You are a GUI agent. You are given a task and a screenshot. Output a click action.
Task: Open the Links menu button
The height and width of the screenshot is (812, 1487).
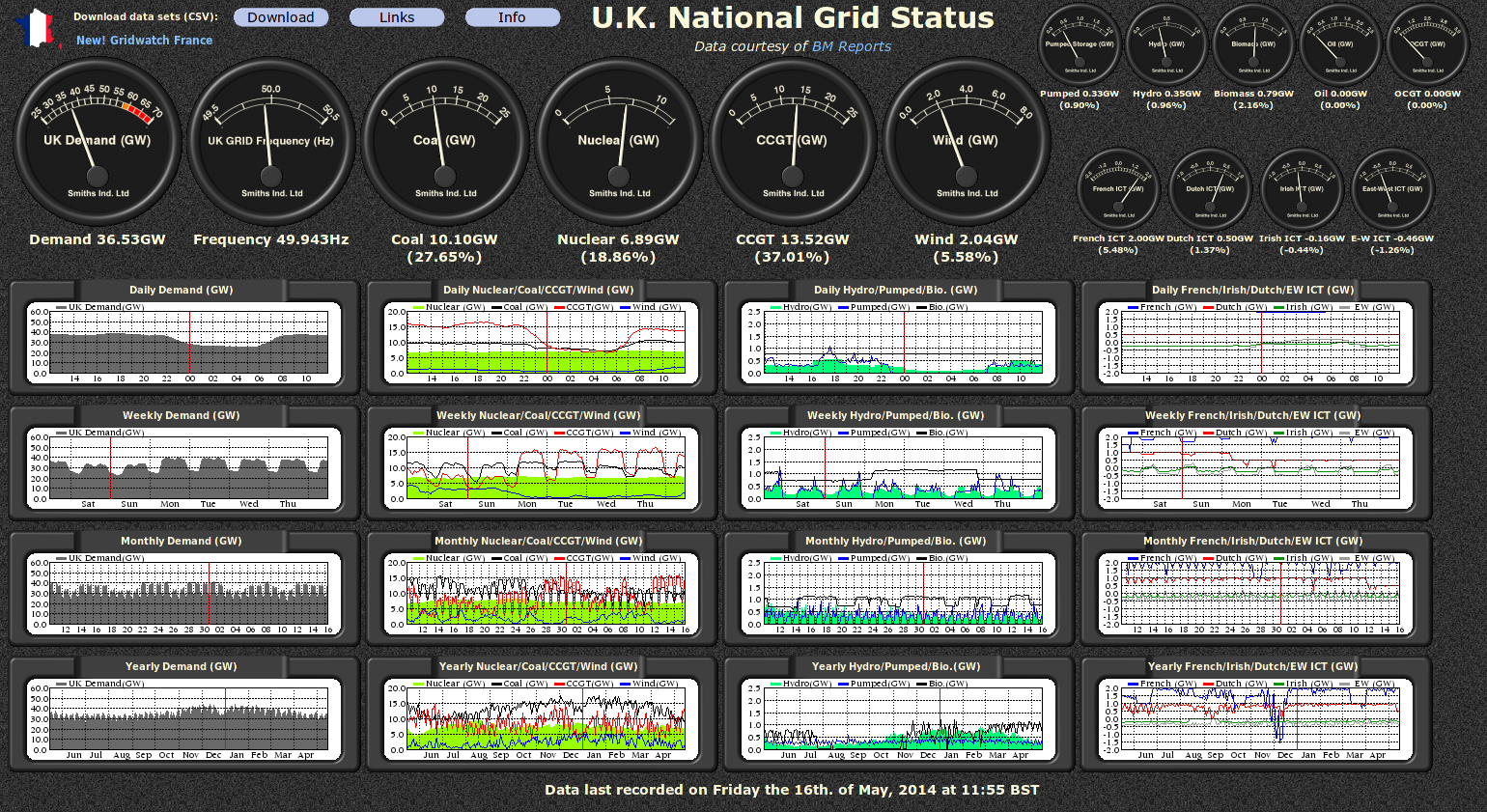coord(397,17)
